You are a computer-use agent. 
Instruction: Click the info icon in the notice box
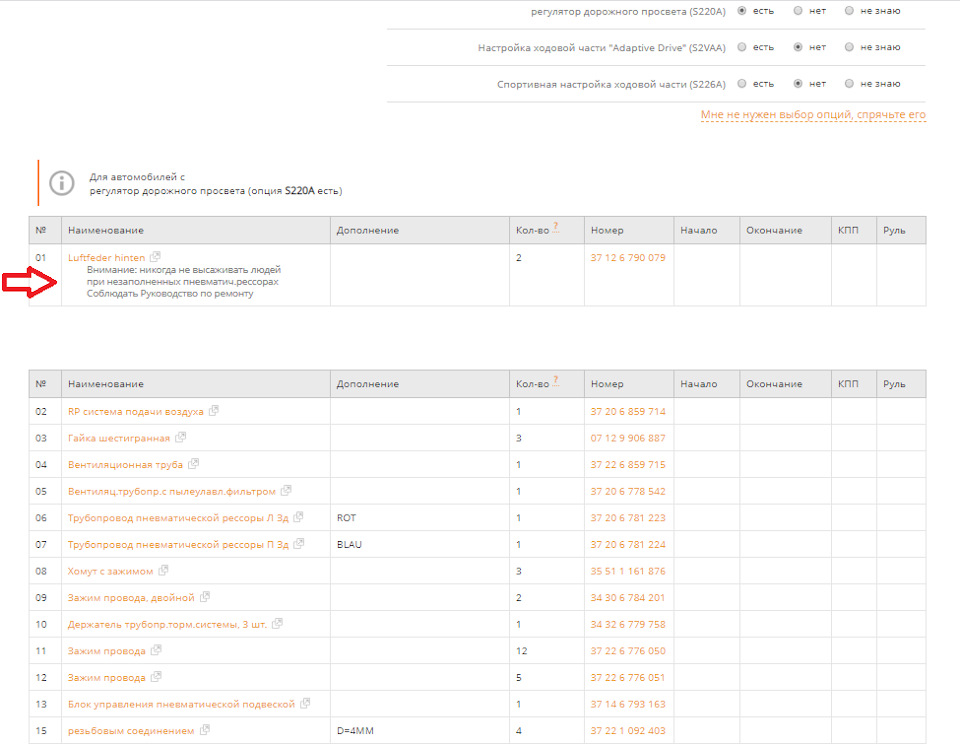(x=62, y=183)
